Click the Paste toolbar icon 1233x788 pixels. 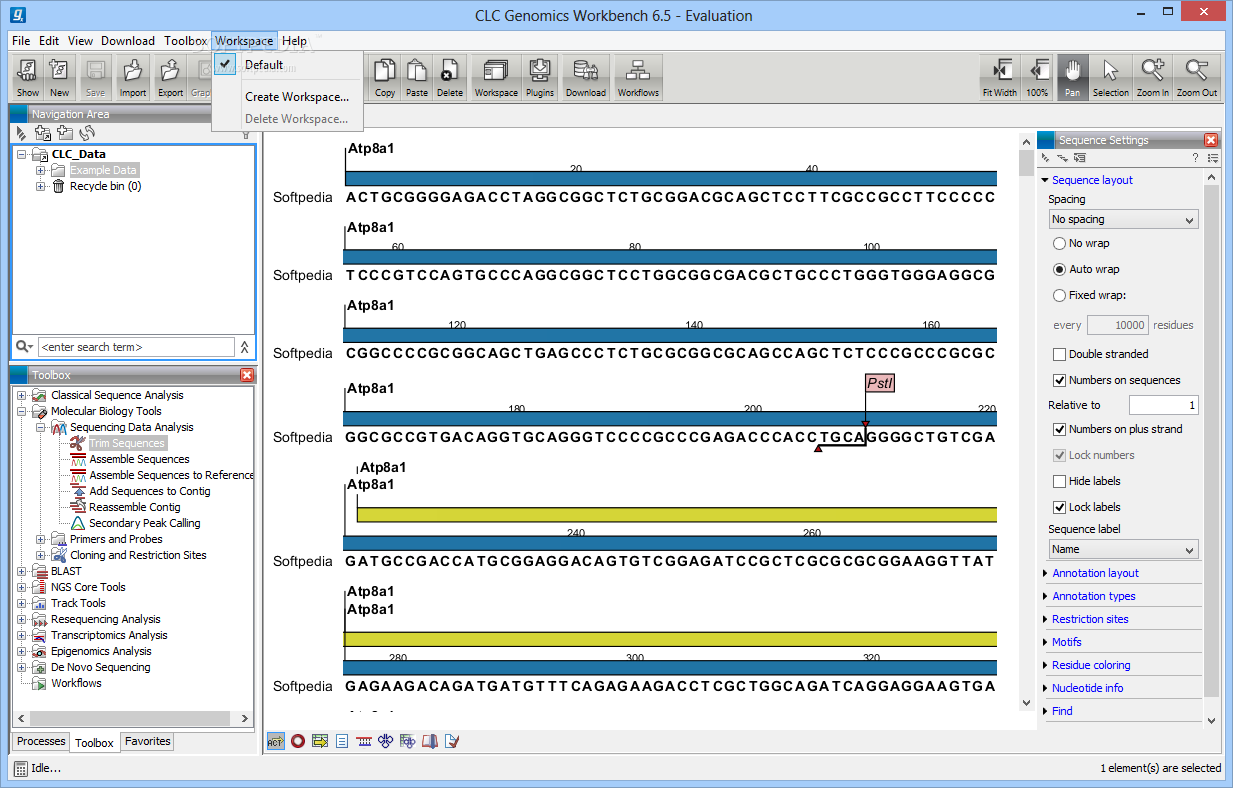417,77
